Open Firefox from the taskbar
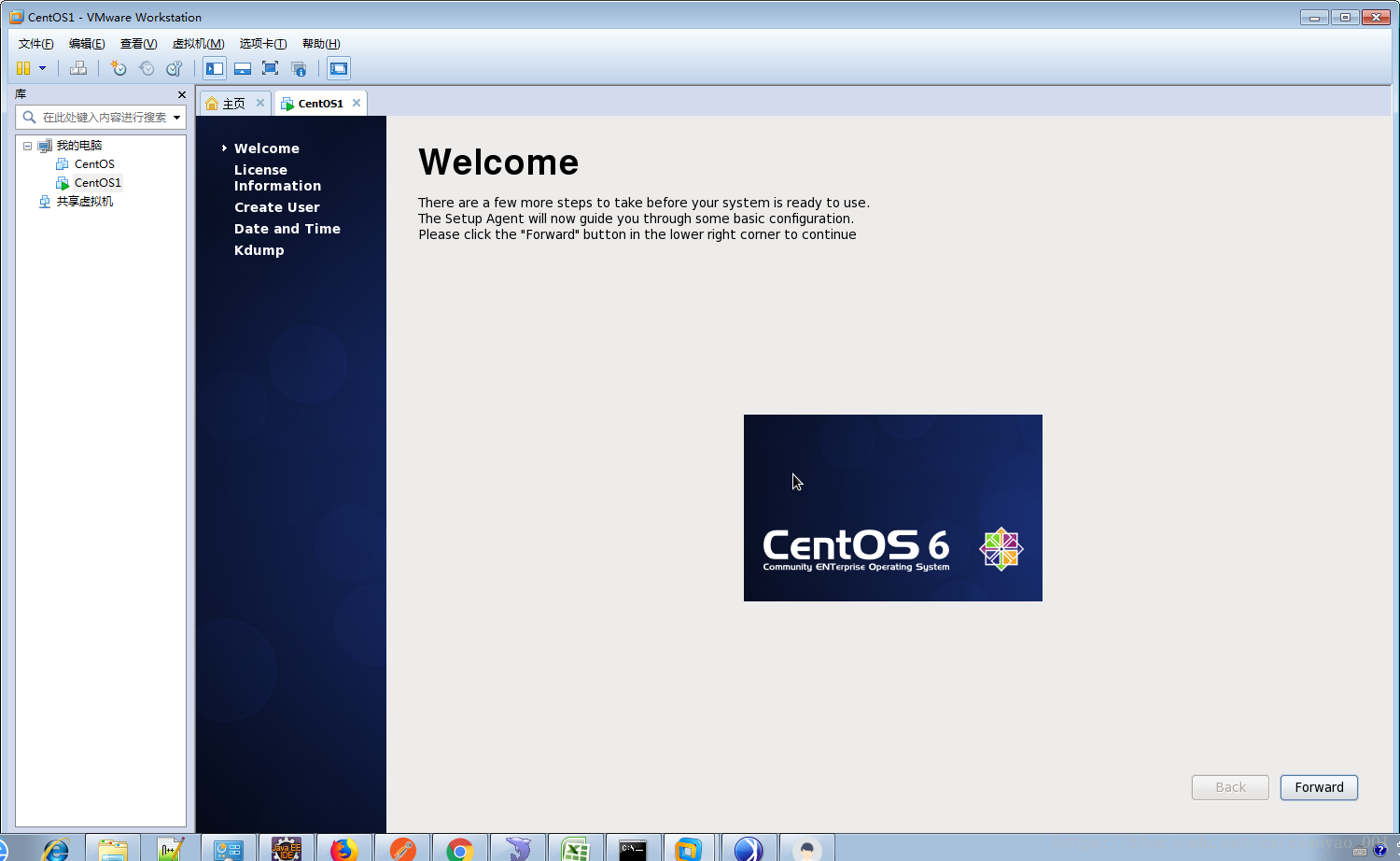This screenshot has width=1400, height=861. 344,850
